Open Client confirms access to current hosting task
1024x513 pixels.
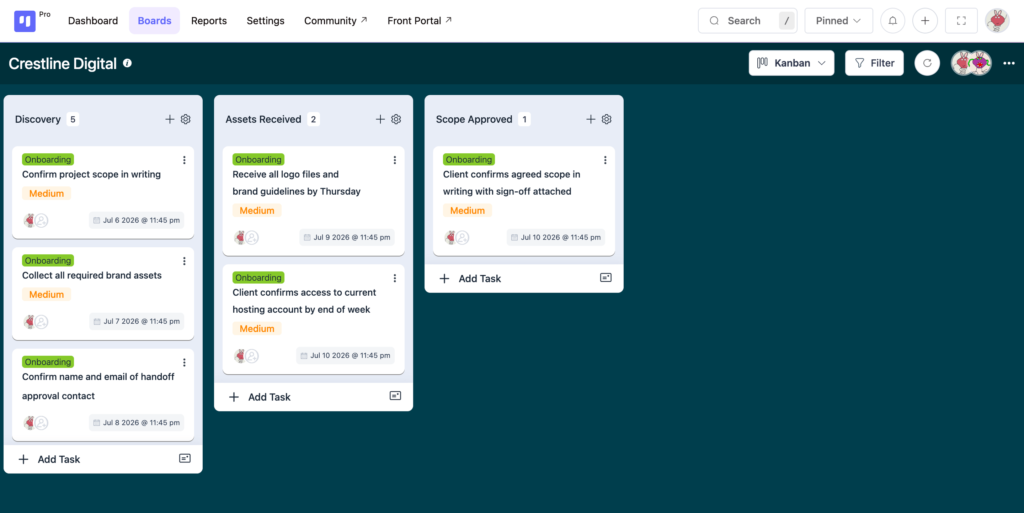pyautogui.click(x=304, y=301)
